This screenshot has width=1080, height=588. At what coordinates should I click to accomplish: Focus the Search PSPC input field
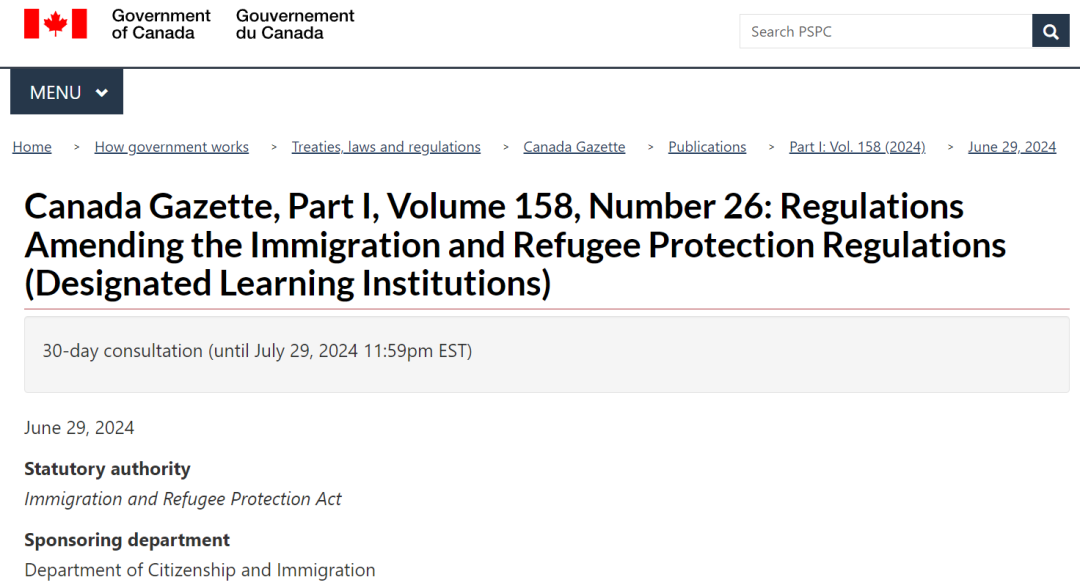click(886, 31)
